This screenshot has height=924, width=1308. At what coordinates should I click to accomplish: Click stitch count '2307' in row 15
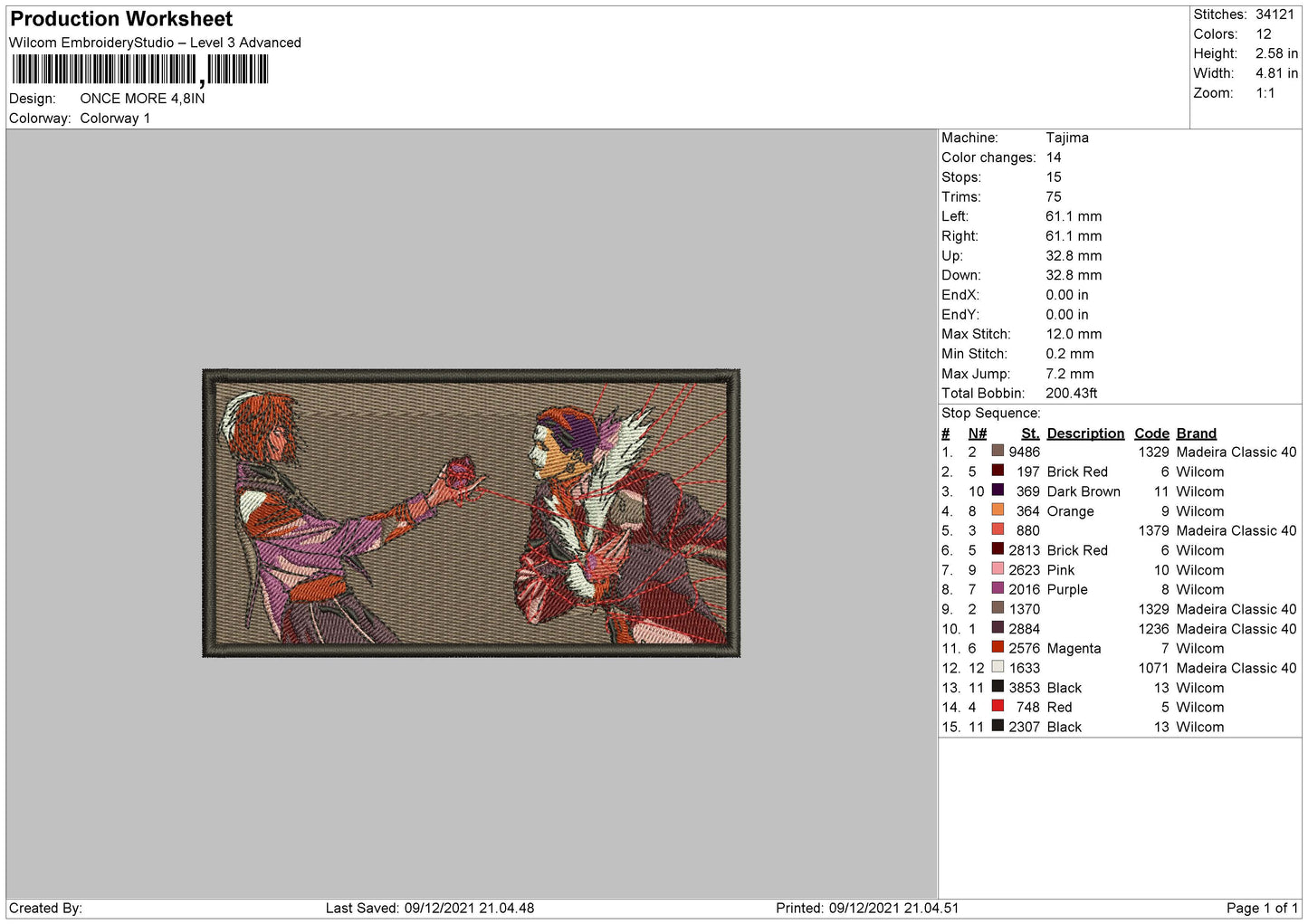click(x=1025, y=727)
